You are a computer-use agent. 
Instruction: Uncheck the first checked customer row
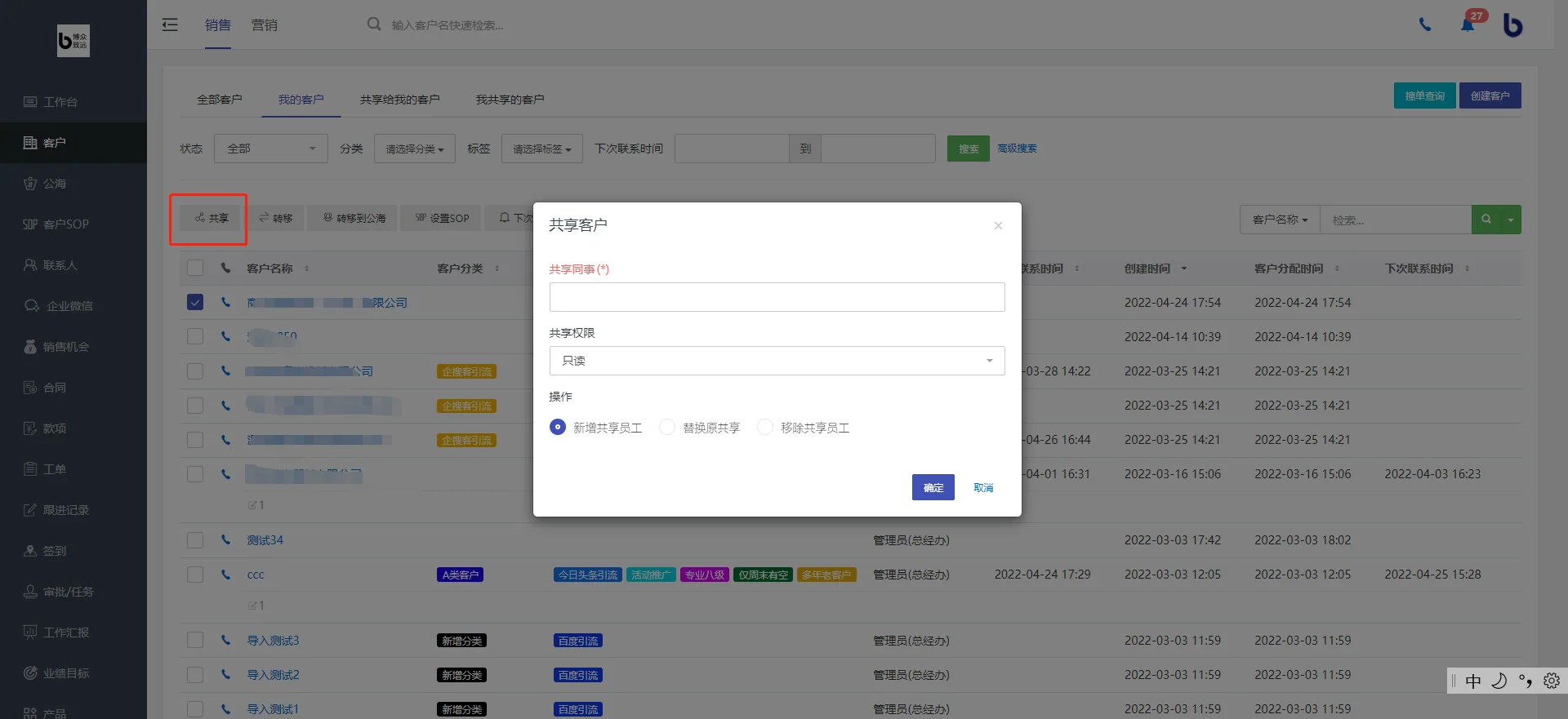click(195, 302)
